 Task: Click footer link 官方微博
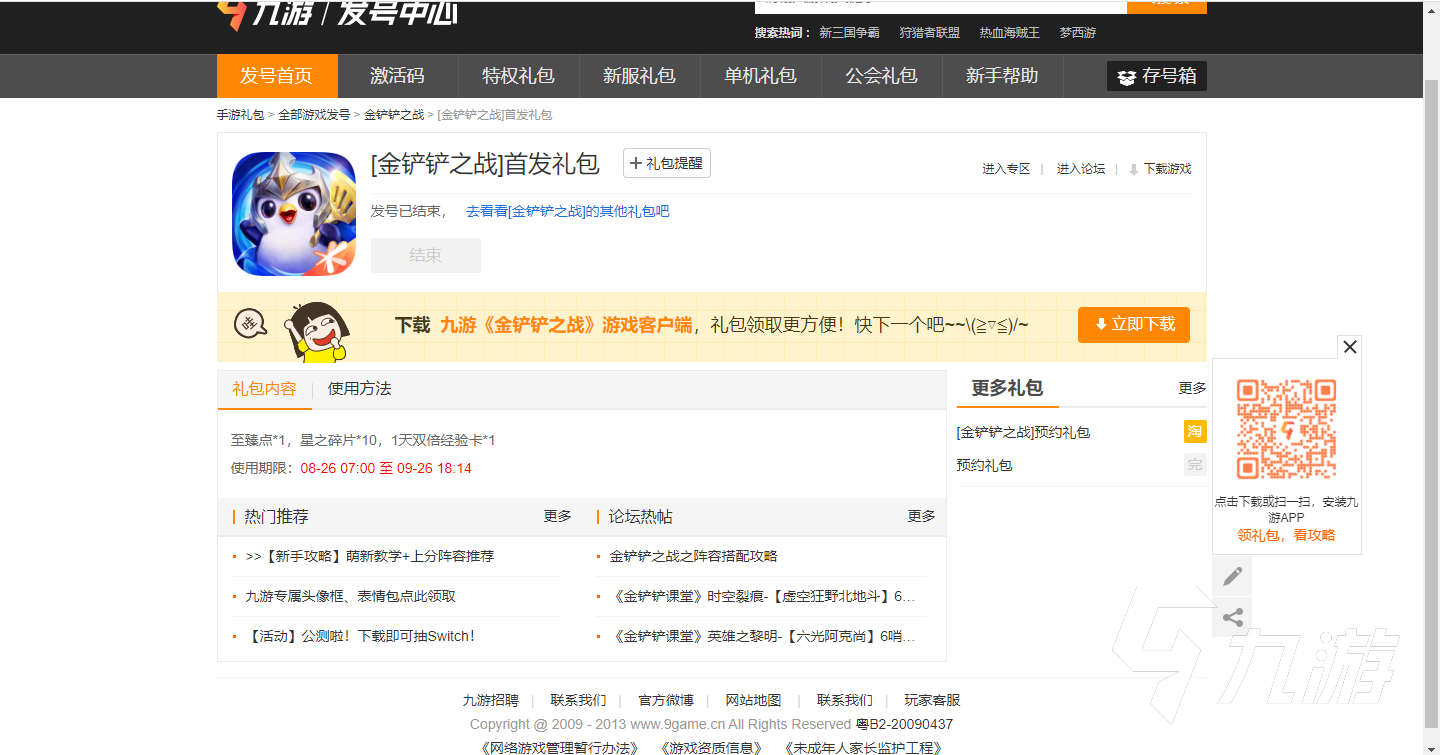click(x=666, y=700)
